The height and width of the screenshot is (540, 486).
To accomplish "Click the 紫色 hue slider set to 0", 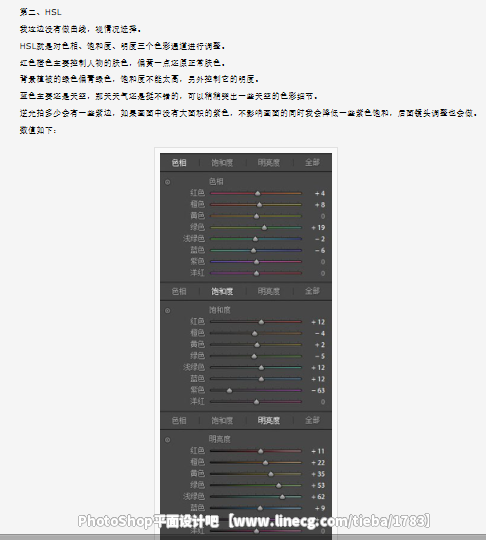I will click(x=256, y=262).
